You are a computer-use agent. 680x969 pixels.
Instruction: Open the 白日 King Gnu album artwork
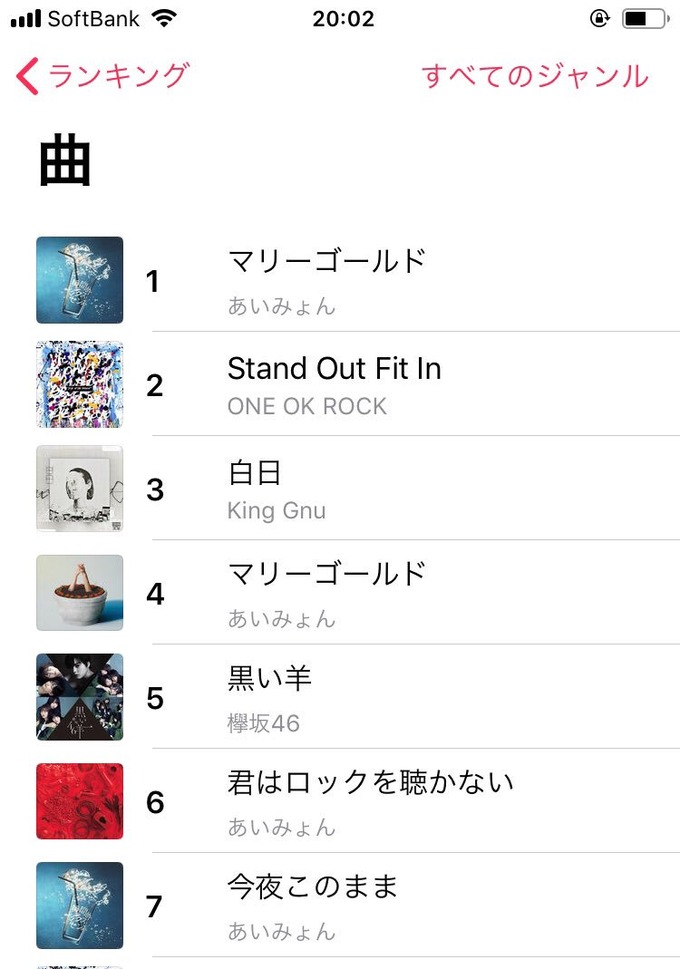pyautogui.click(x=80, y=488)
